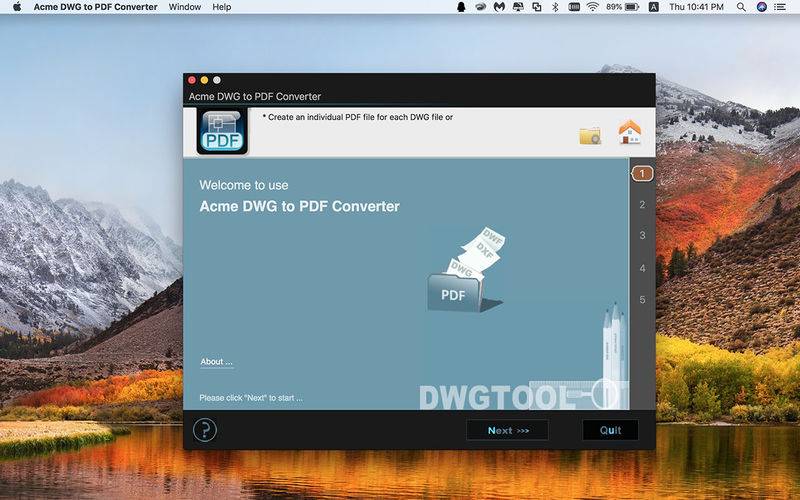
Task: Click the Next >>> button
Action: 508,430
